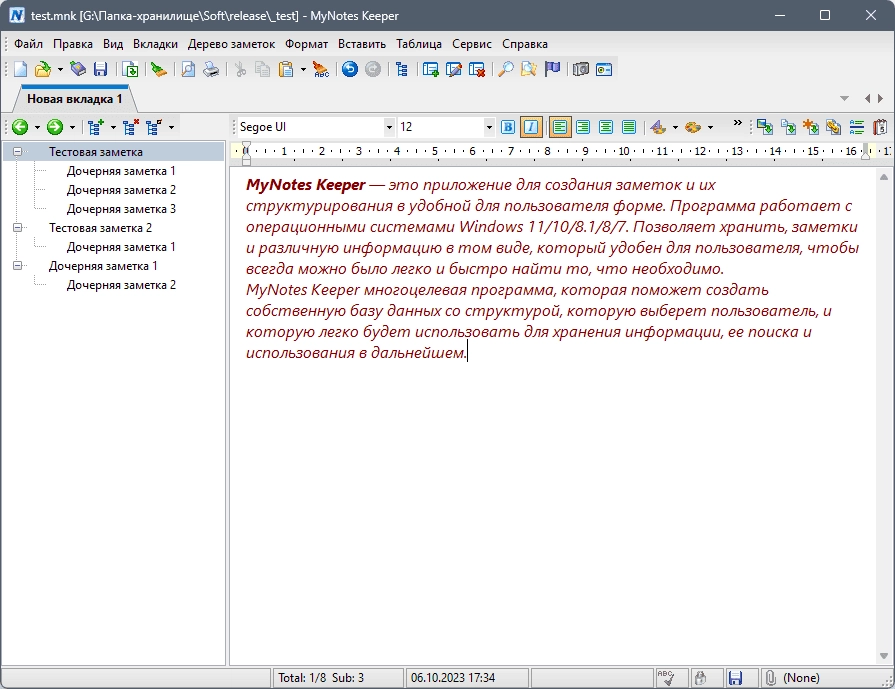Click the 06.10.2023 17:34 status date
Image resolution: width=895 pixels, height=689 pixels.
453,678
